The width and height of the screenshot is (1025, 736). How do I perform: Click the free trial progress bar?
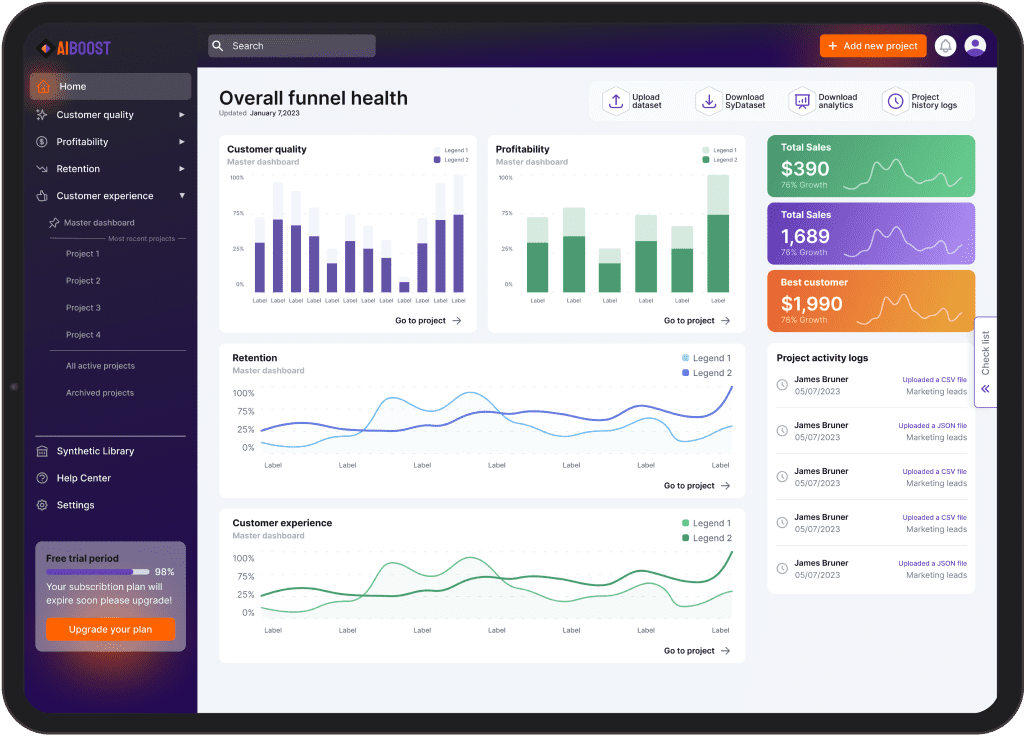point(97,571)
